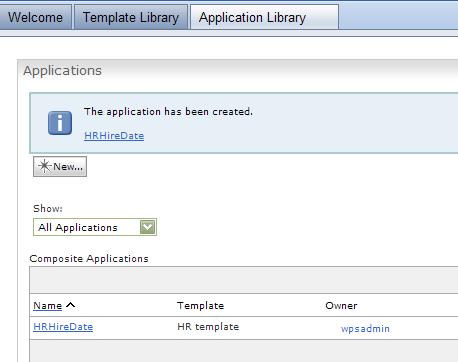Click the Applications panel heading

pyautogui.click(x=63, y=71)
